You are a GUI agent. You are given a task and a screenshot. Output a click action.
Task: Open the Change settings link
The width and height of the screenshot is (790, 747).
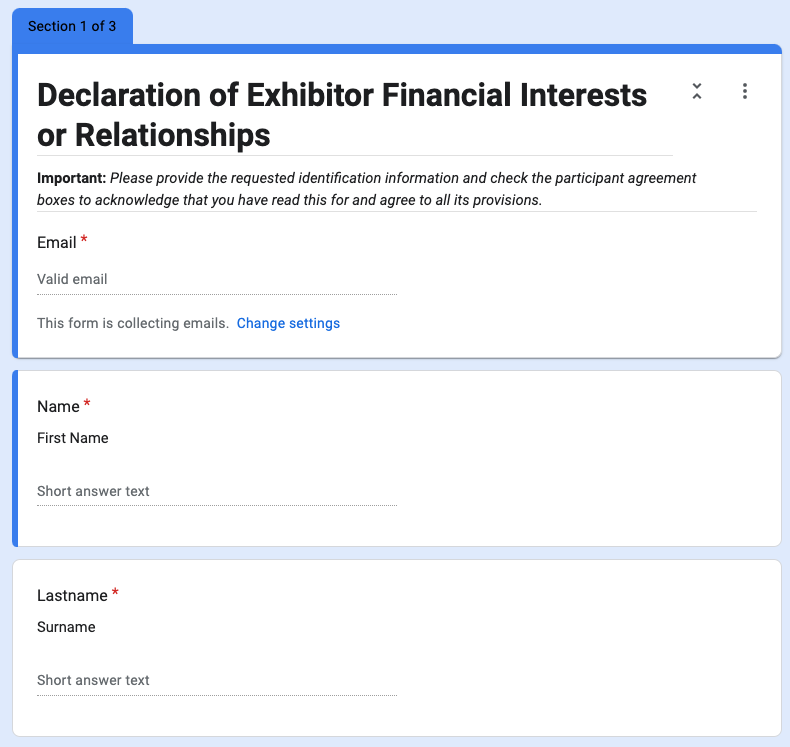point(288,324)
